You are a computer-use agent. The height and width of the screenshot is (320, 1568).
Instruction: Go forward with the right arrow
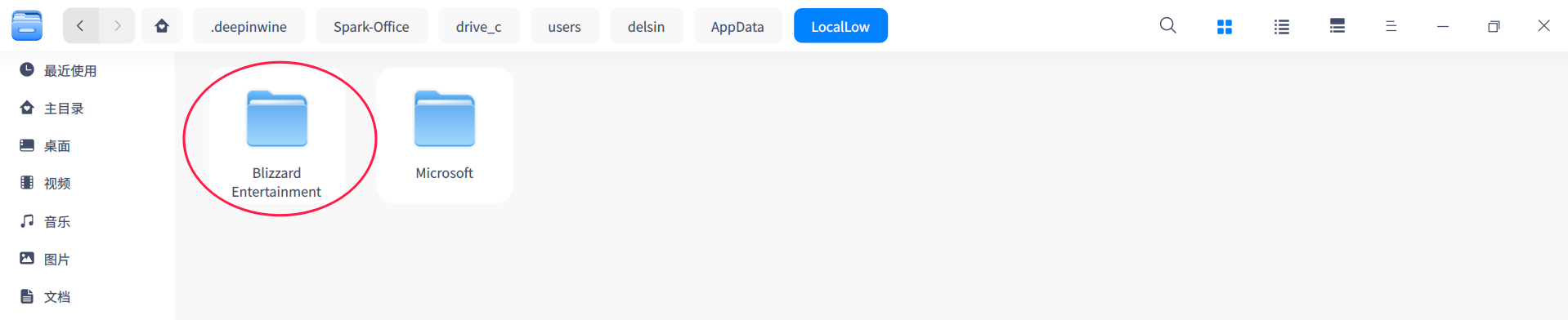(x=117, y=26)
